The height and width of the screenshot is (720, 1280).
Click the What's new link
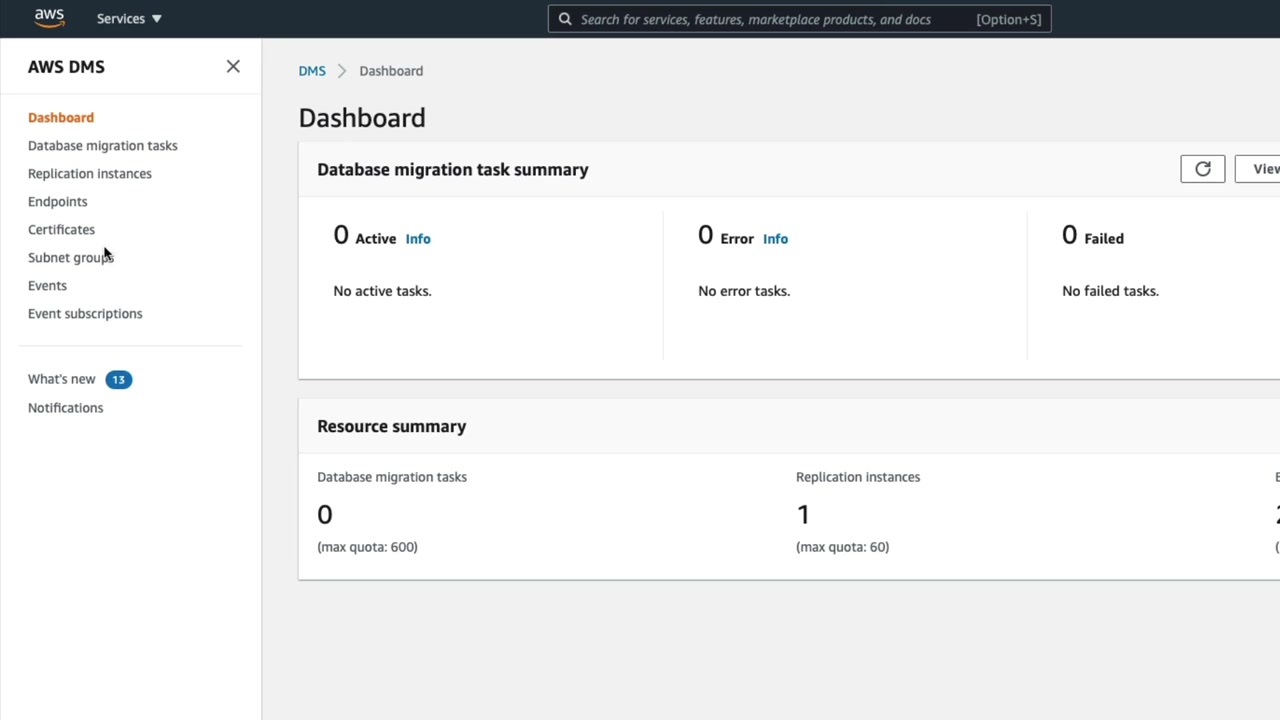pyautogui.click(x=61, y=380)
